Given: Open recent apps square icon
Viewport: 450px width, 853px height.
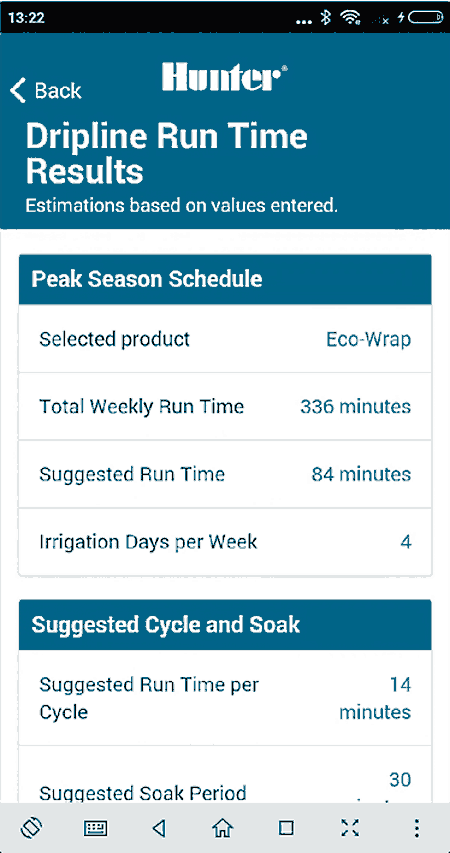Looking at the screenshot, I should (286, 828).
